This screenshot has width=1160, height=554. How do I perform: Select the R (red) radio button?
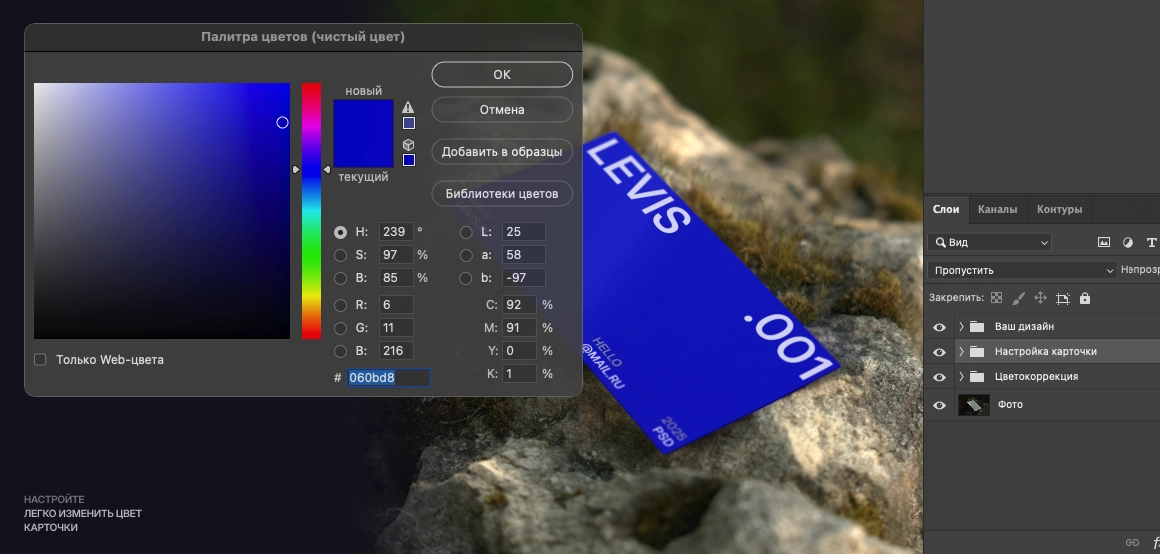click(341, 305)
